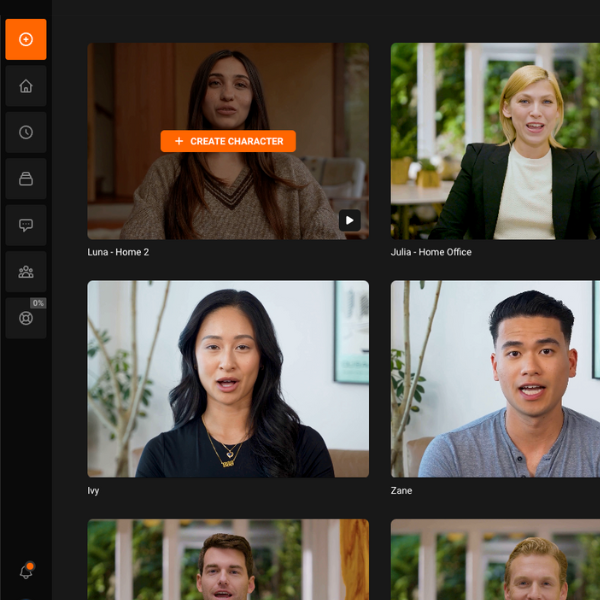Screen dimensions: 600x600
Task: Click the orange plus create icon
Action: point(26,40)
